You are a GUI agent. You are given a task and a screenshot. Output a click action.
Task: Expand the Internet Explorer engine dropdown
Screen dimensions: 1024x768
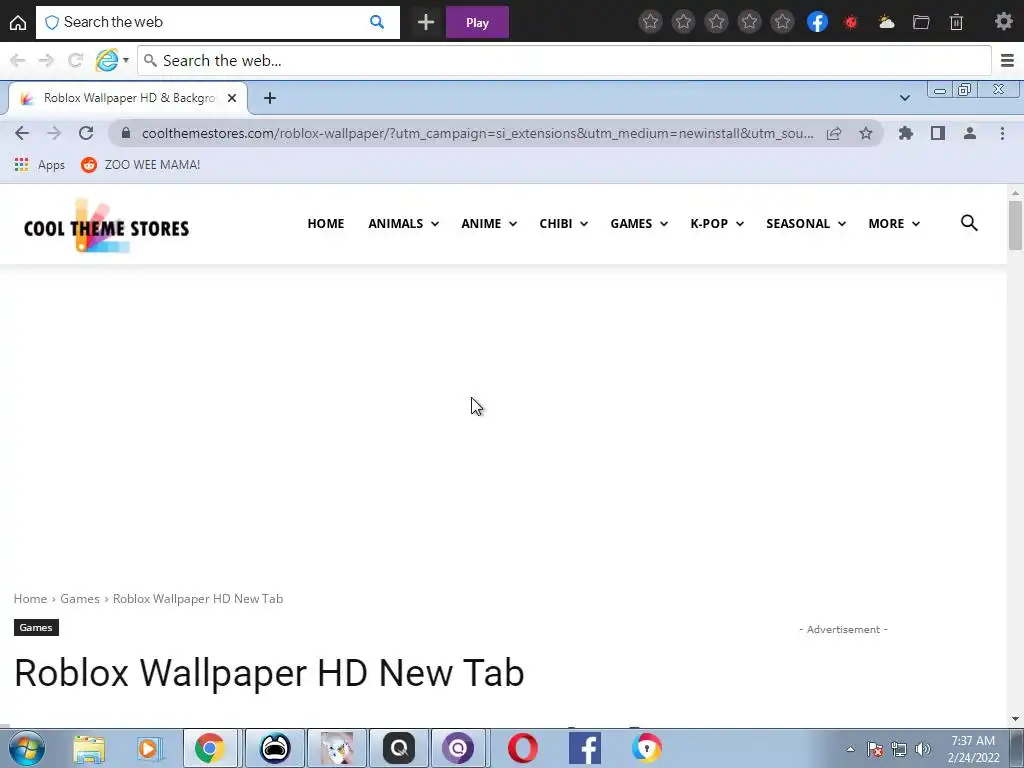[x=125, y=61]
